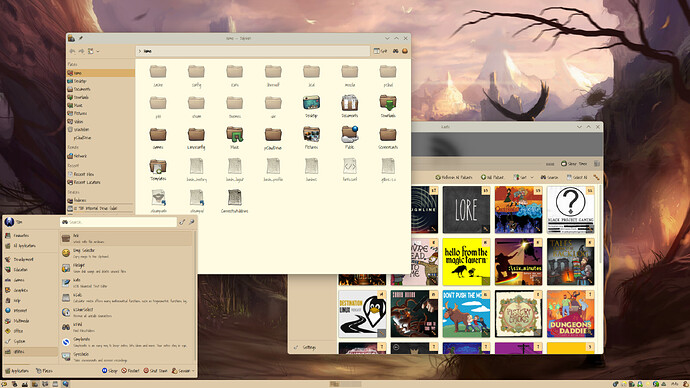690x388 pixels.
Task: Open Graphics category in launcher
Action: pyautogui.click(x=31, y=290)
